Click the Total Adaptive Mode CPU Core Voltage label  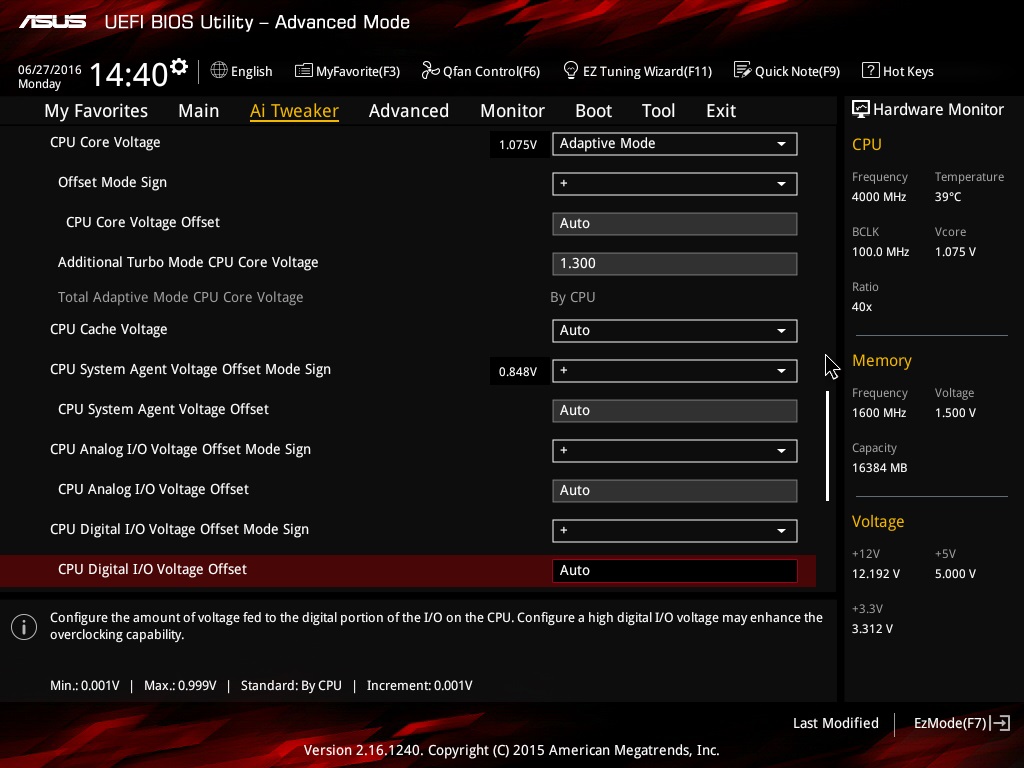click(x=180, y=297)
